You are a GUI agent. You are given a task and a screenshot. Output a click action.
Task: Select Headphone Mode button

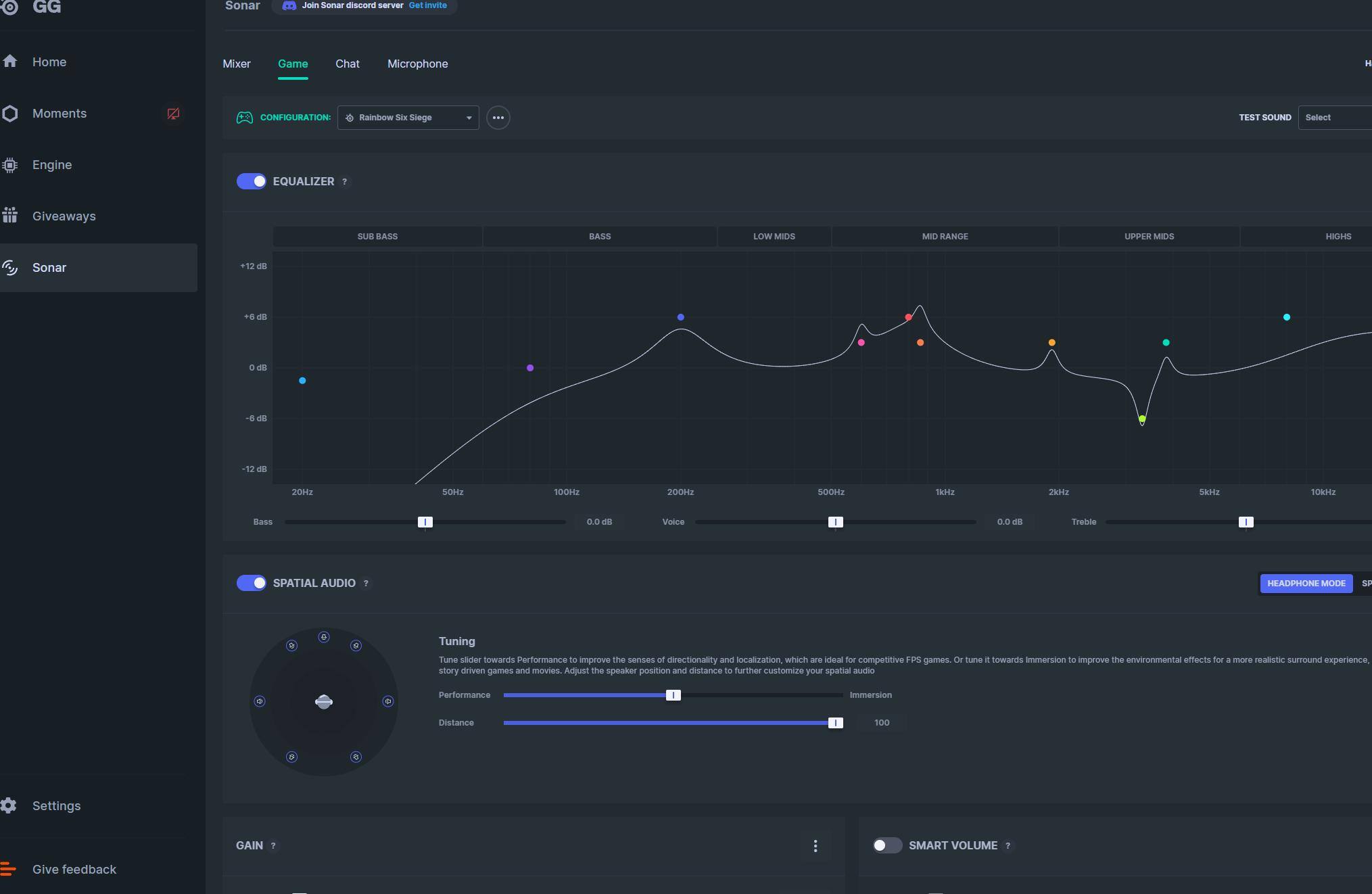point(1306,584)
